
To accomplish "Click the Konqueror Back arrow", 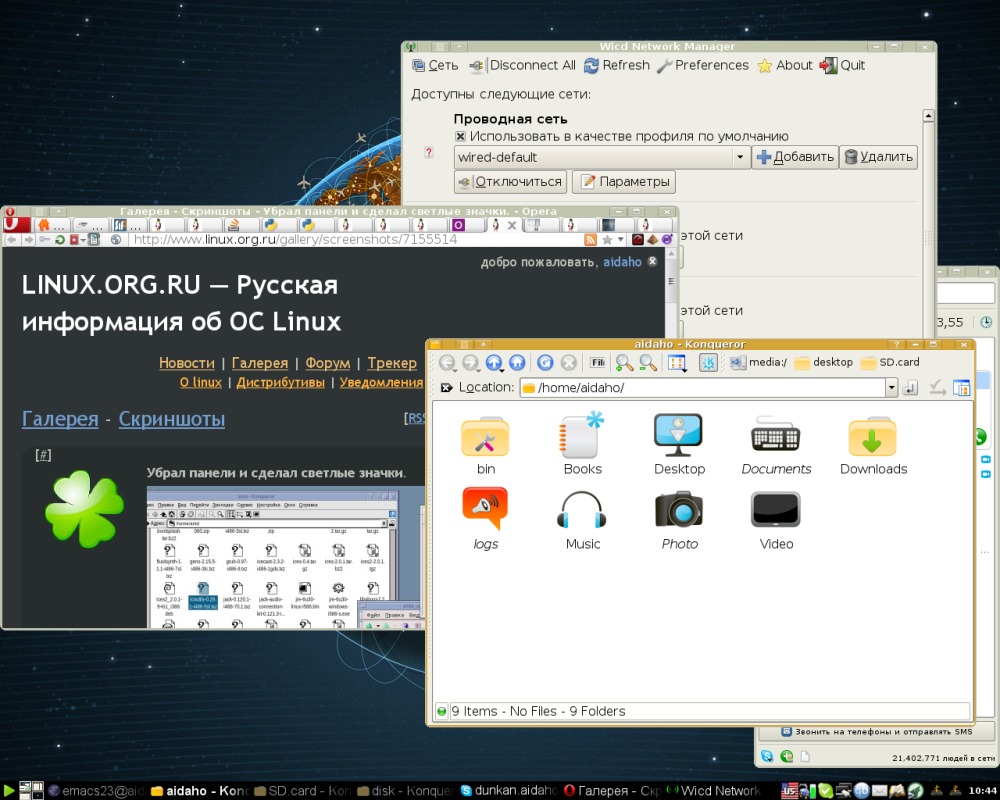I will click(x=446, y=363).
